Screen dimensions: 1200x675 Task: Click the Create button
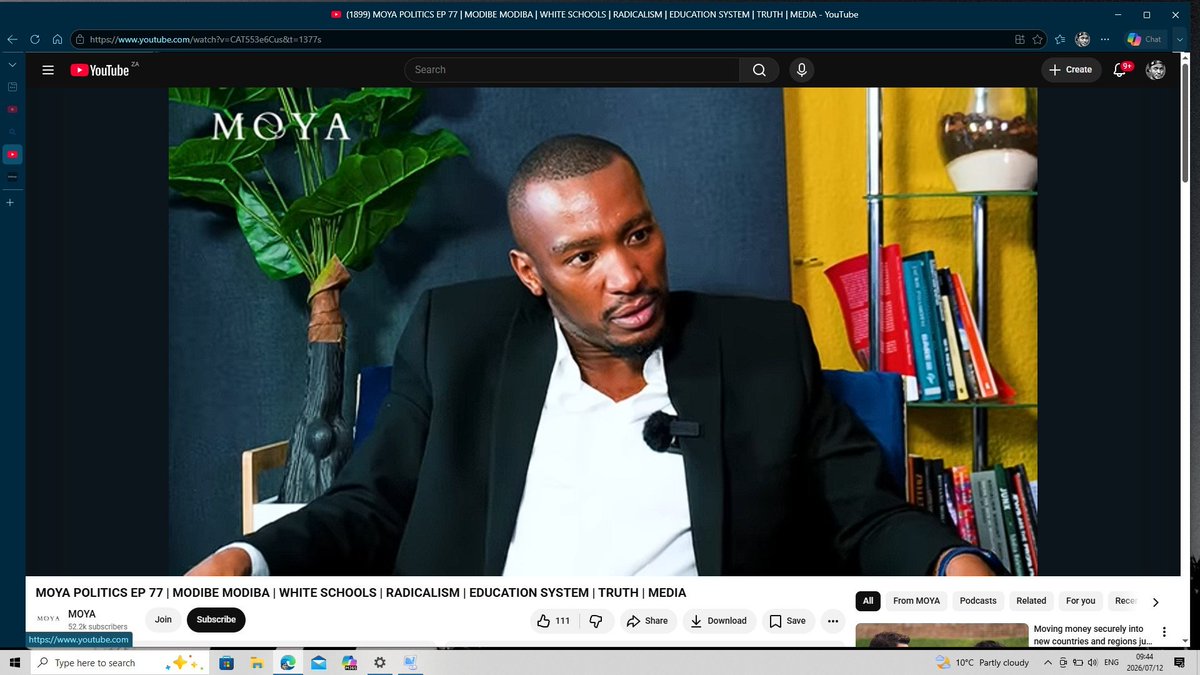click(x=1070, y=70)
